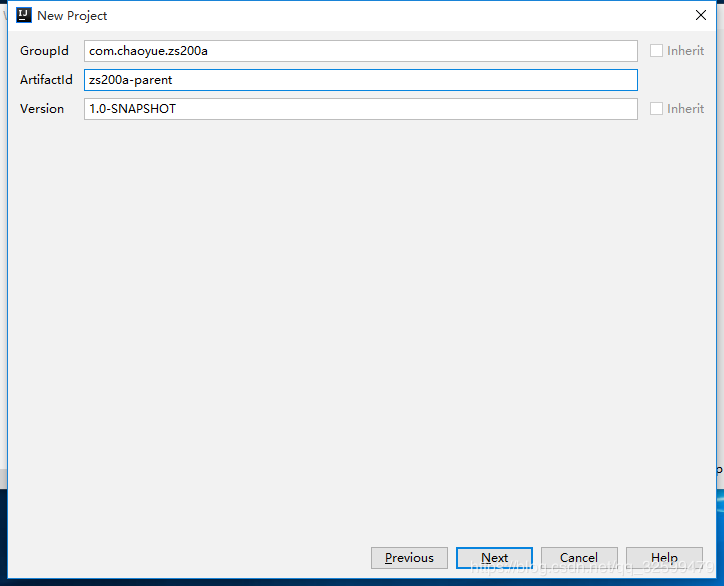Click the zs200a-parent text in ArtifactId

click(x=131, y=80)
